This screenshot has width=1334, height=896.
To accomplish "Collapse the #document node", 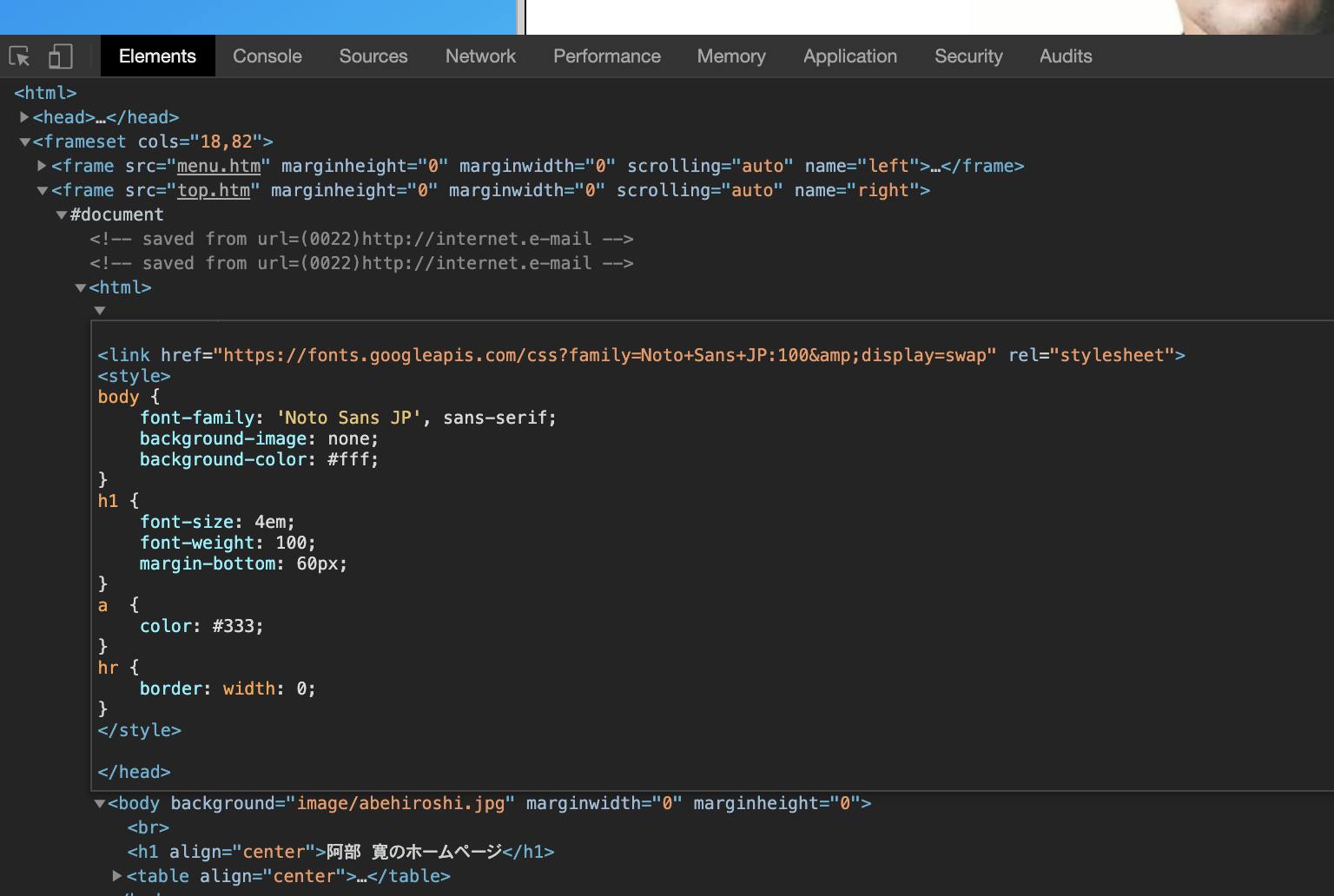I will point(61,214).
